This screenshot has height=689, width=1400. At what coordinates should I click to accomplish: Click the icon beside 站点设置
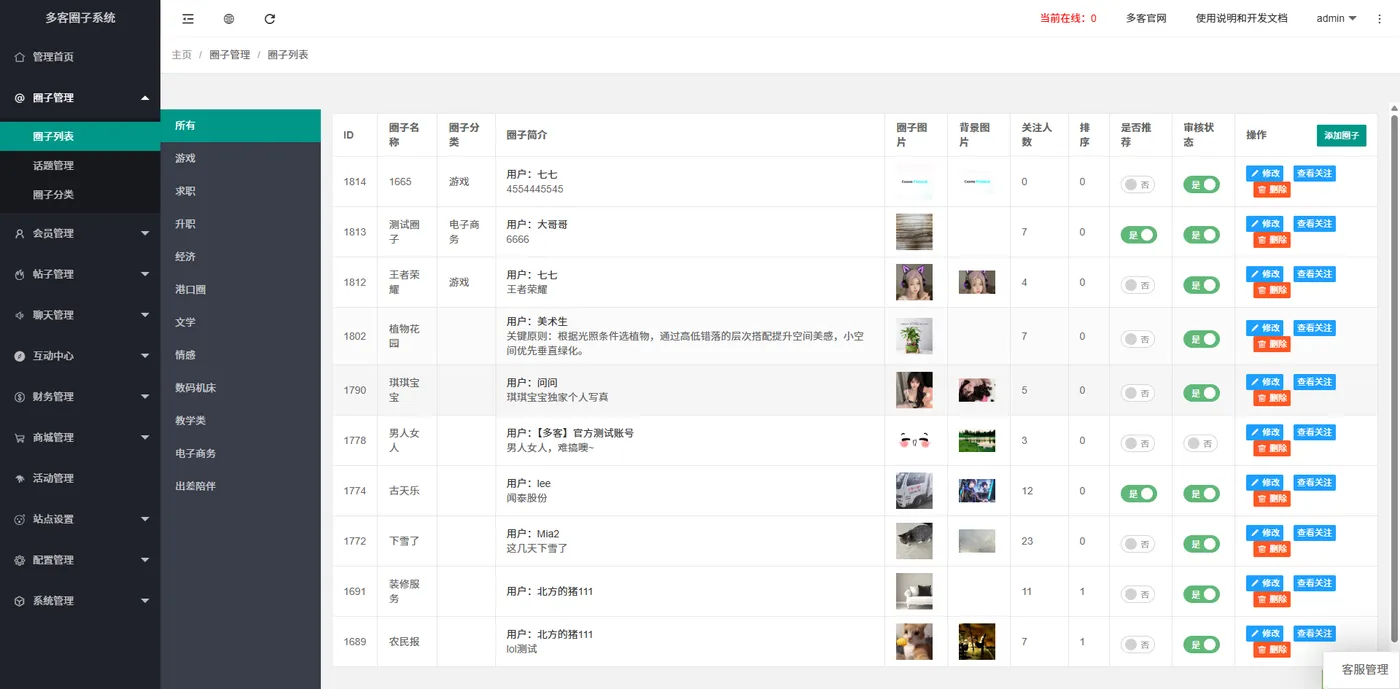pyautogui.click(x=20, y=520)
